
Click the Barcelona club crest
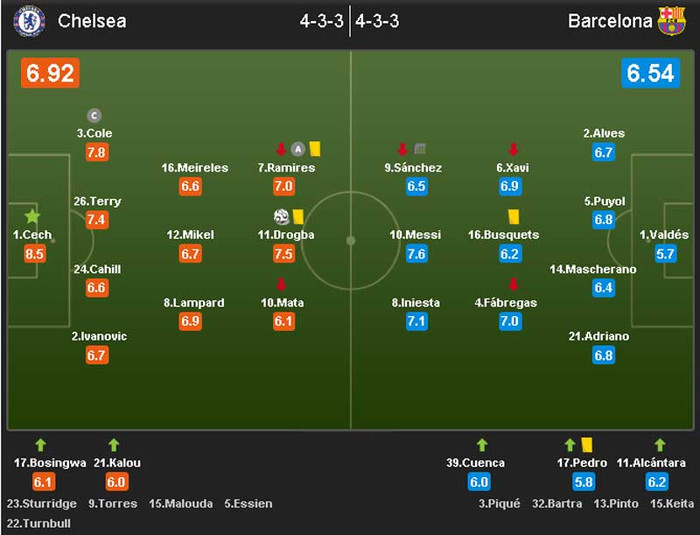[x=671, y=21]
